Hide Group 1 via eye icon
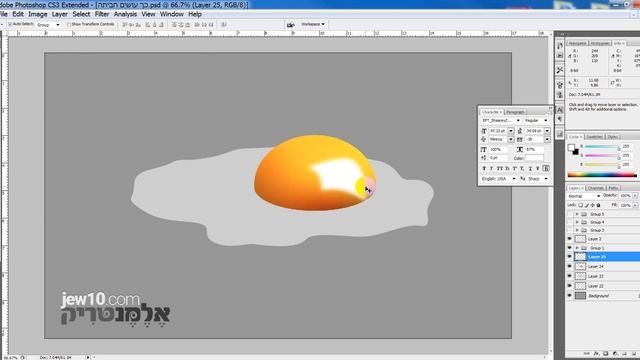 tap(570, 248)
